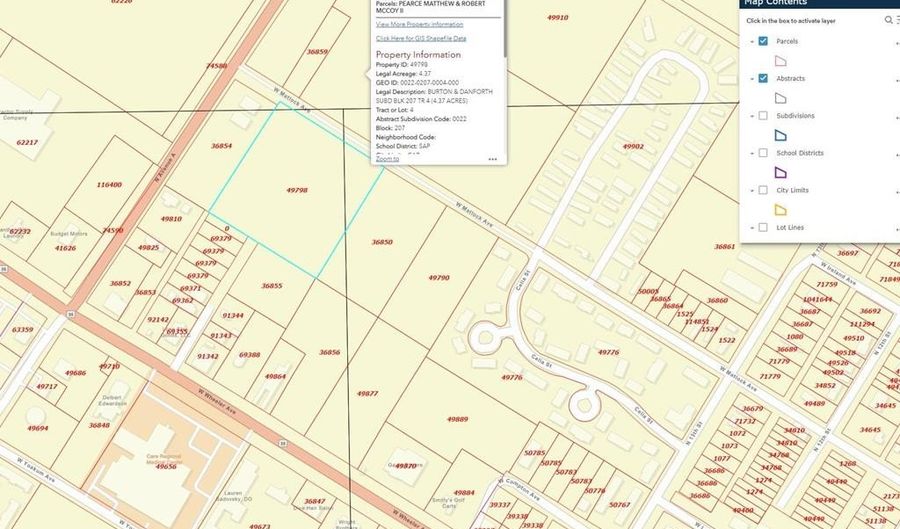The image size is (900, 529).
Task: Open View More Property Information link
Action: pyautogui.click(x=419, y=24)
